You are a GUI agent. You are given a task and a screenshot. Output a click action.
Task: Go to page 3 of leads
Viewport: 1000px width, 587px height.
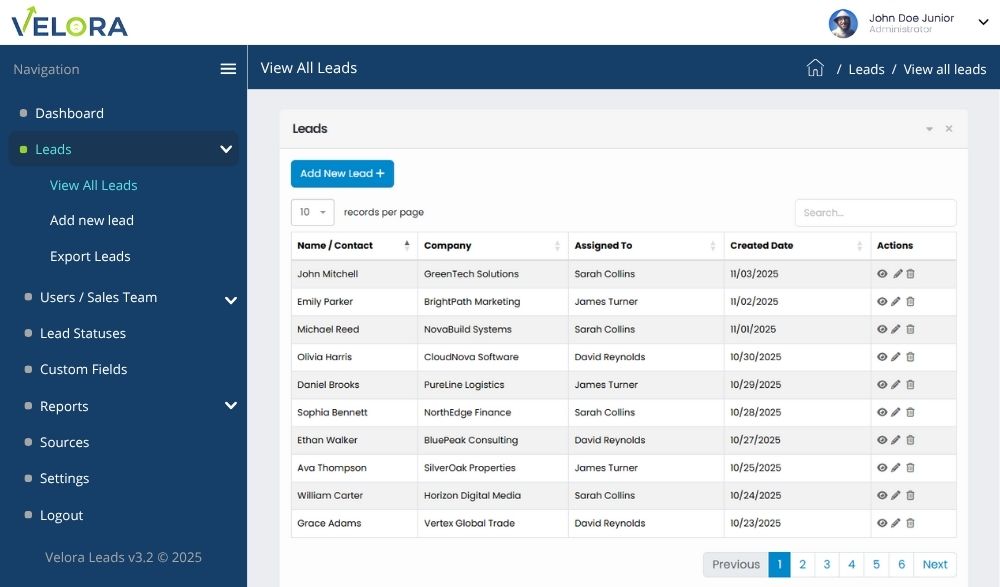(x=826, y=565)
